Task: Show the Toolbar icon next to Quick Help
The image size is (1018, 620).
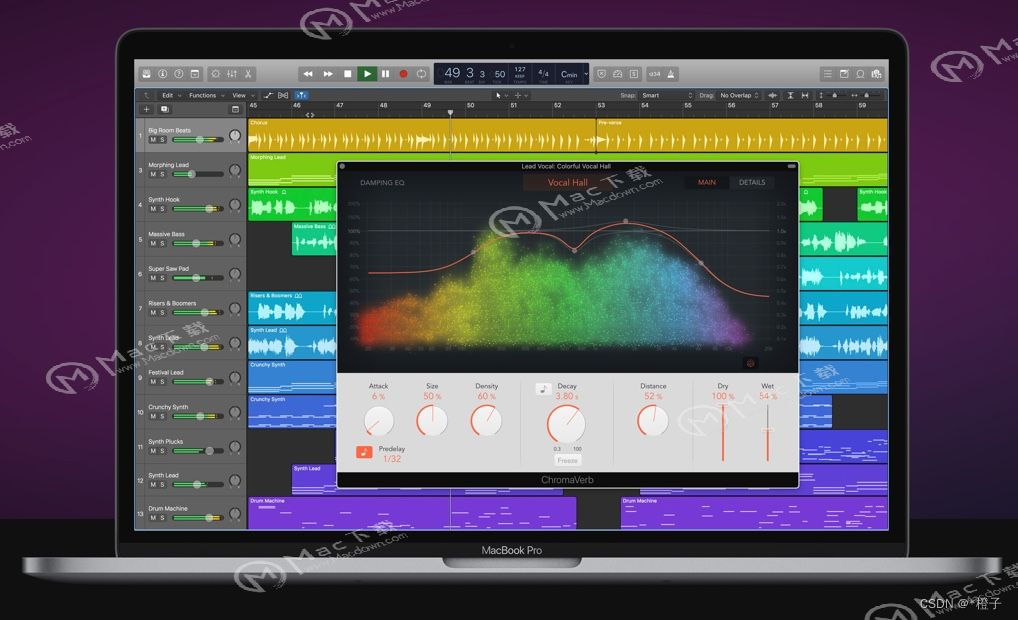Action: 195,74
